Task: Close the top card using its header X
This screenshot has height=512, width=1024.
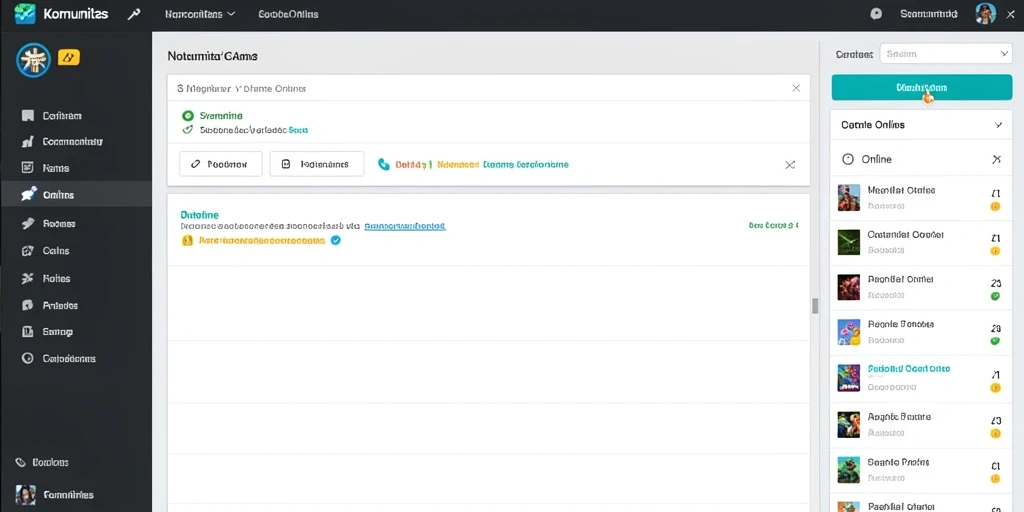Action: click(x=795, y=88)
